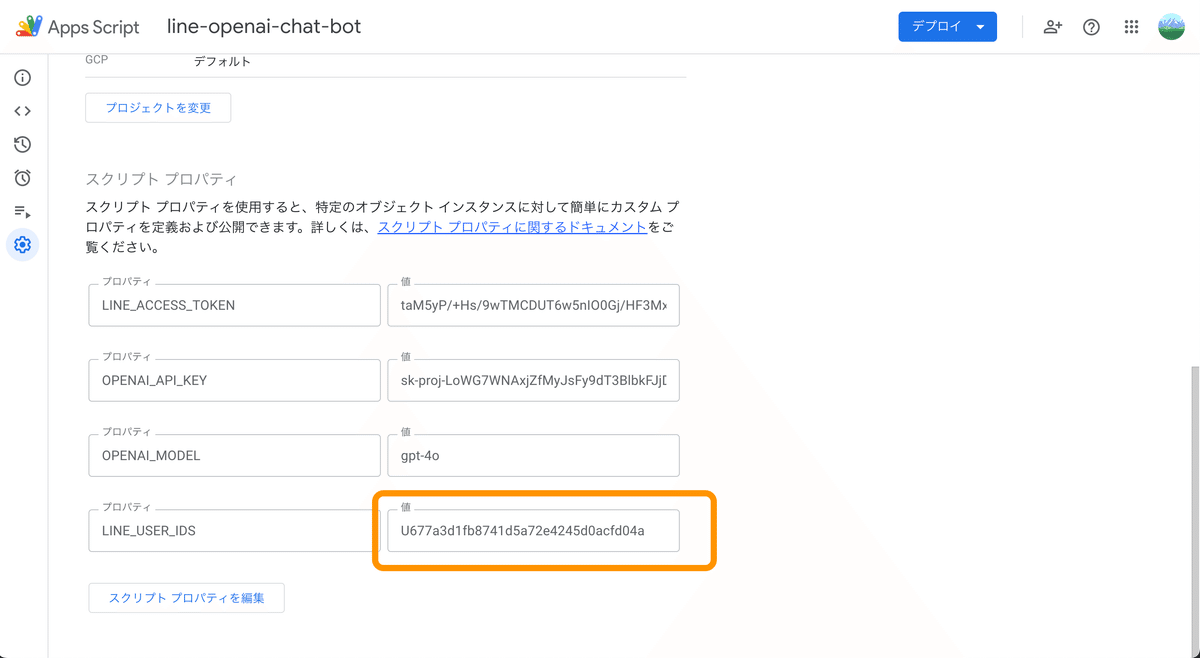
Task: Click the OPENAI_API_KEY value field
Action: coord(533,380)
